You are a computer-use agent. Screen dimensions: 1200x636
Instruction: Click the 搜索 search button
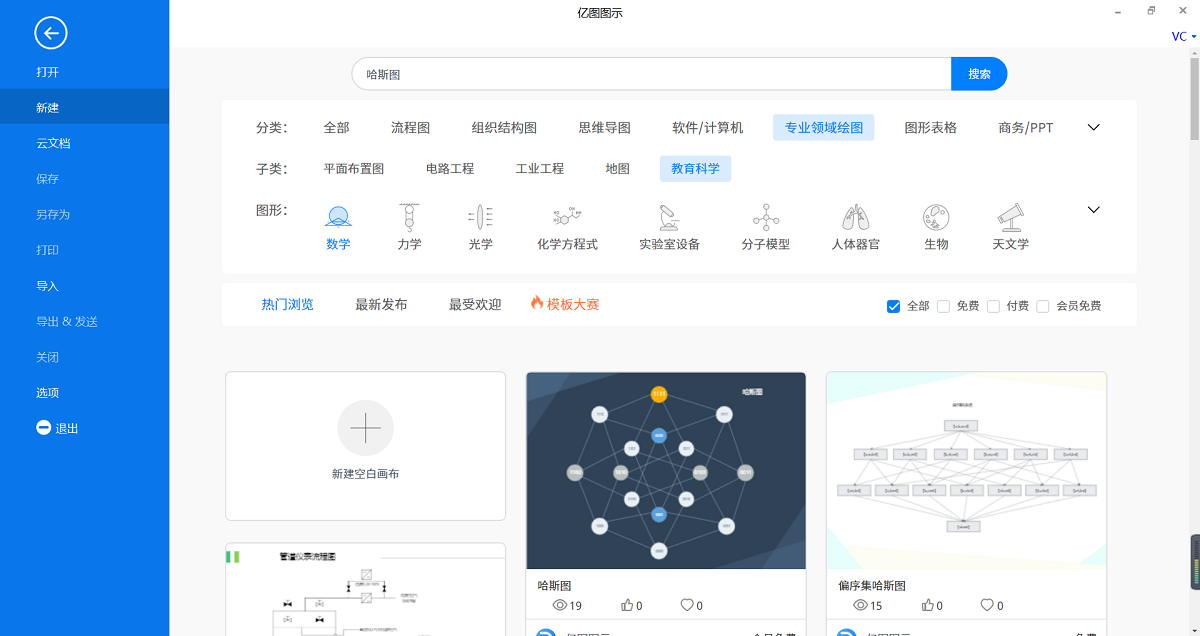[x=979, y=74]
